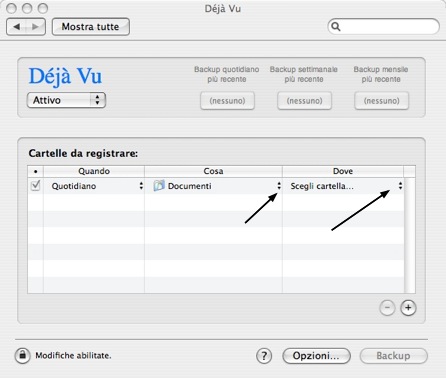Click the table's vertical scrollbar
The height and width of the screenshot is (378, 446).
pyautogui.click(x=409, y=235)
